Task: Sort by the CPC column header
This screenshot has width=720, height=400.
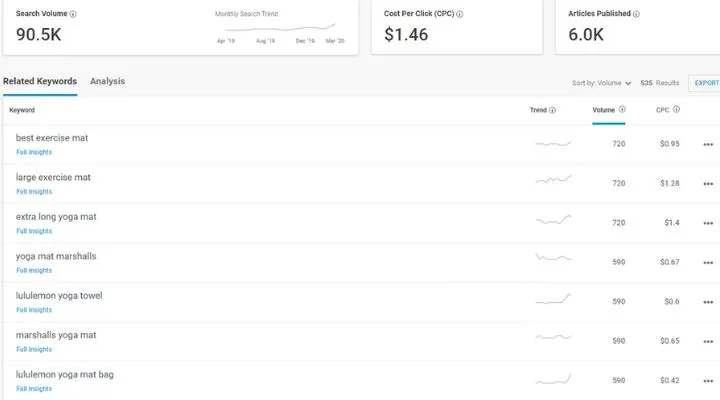Action: (x=662, y=110)
